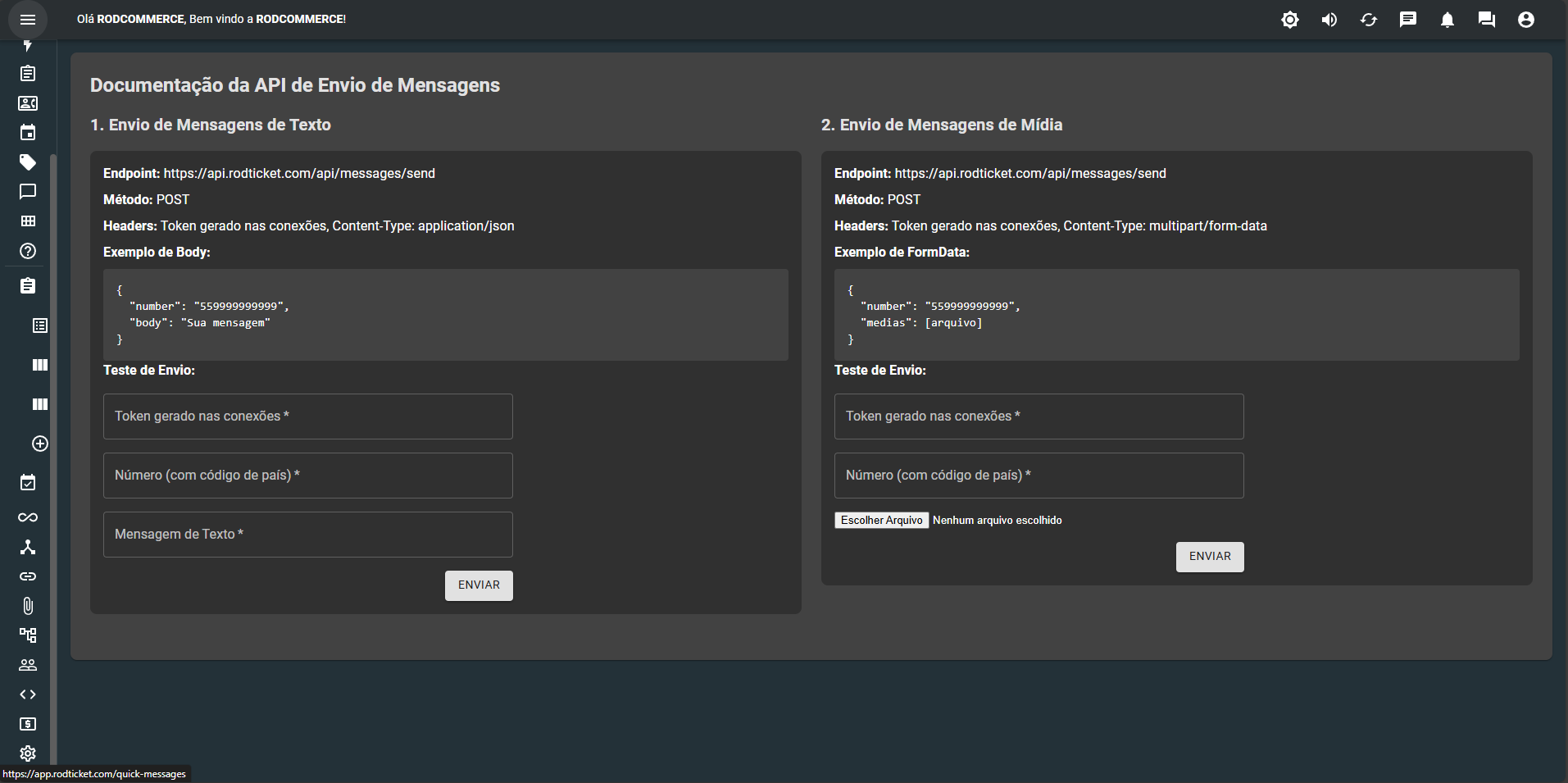This screenshot has height=783, width=1568.
Task: Open the internal chat bubbles icon
Action: click(1487, 20)
